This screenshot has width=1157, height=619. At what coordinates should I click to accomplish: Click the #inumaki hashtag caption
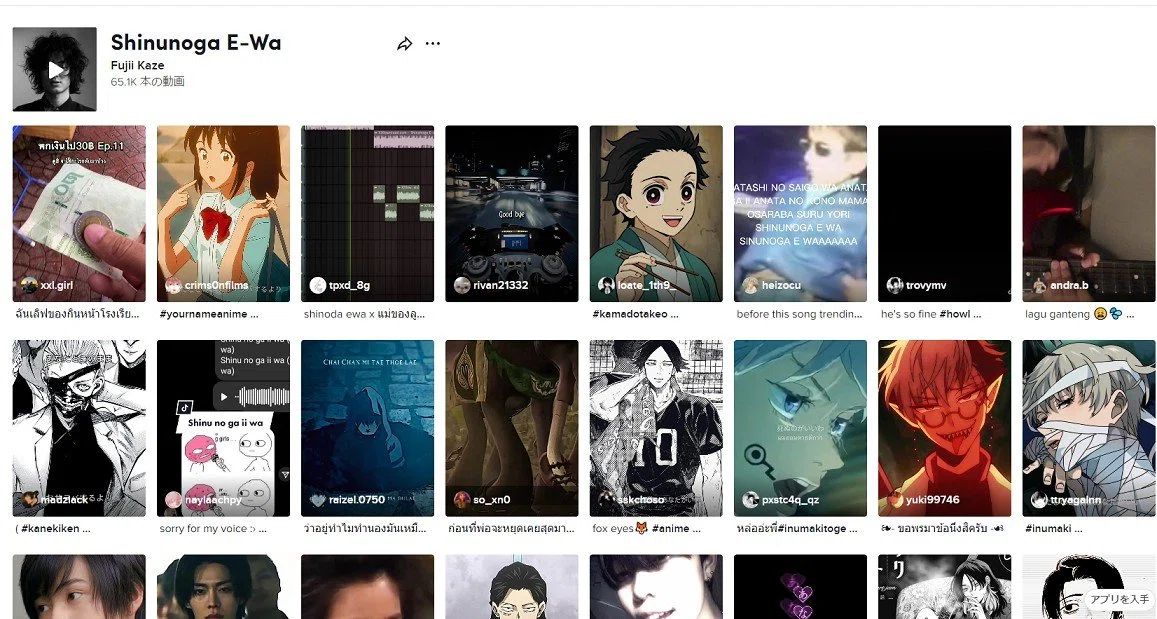click(1048, 528)
